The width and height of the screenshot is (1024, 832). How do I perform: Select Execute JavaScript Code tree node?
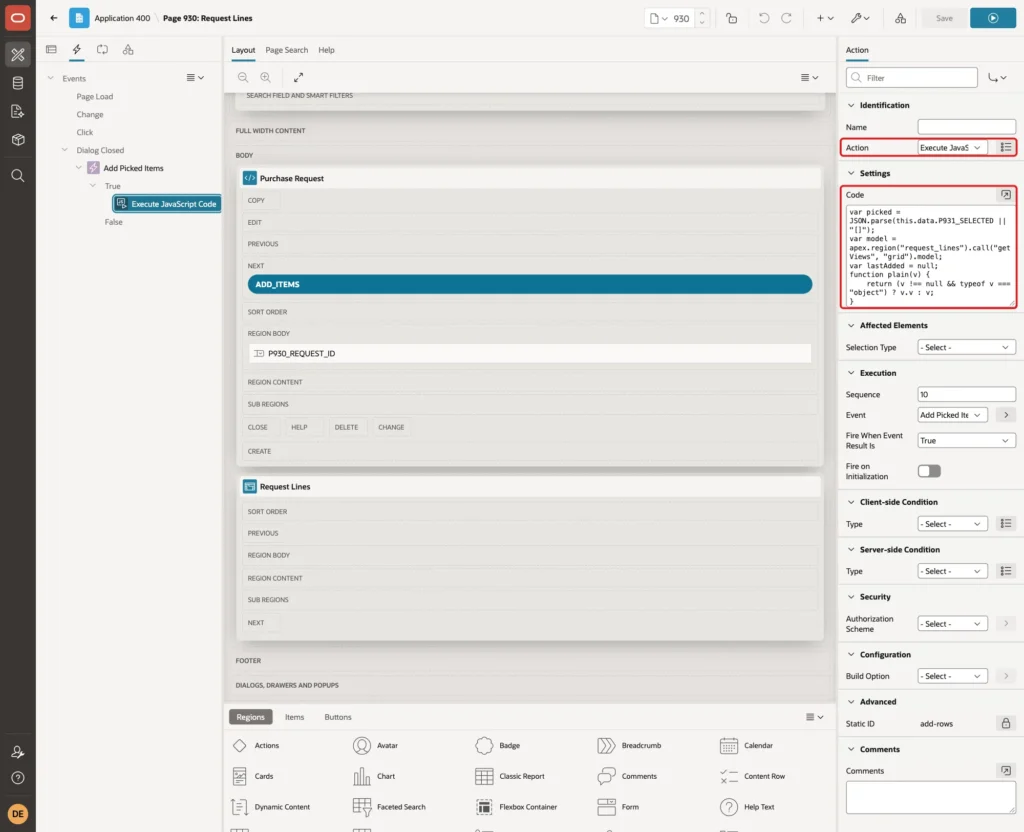(x=167, y=204)
